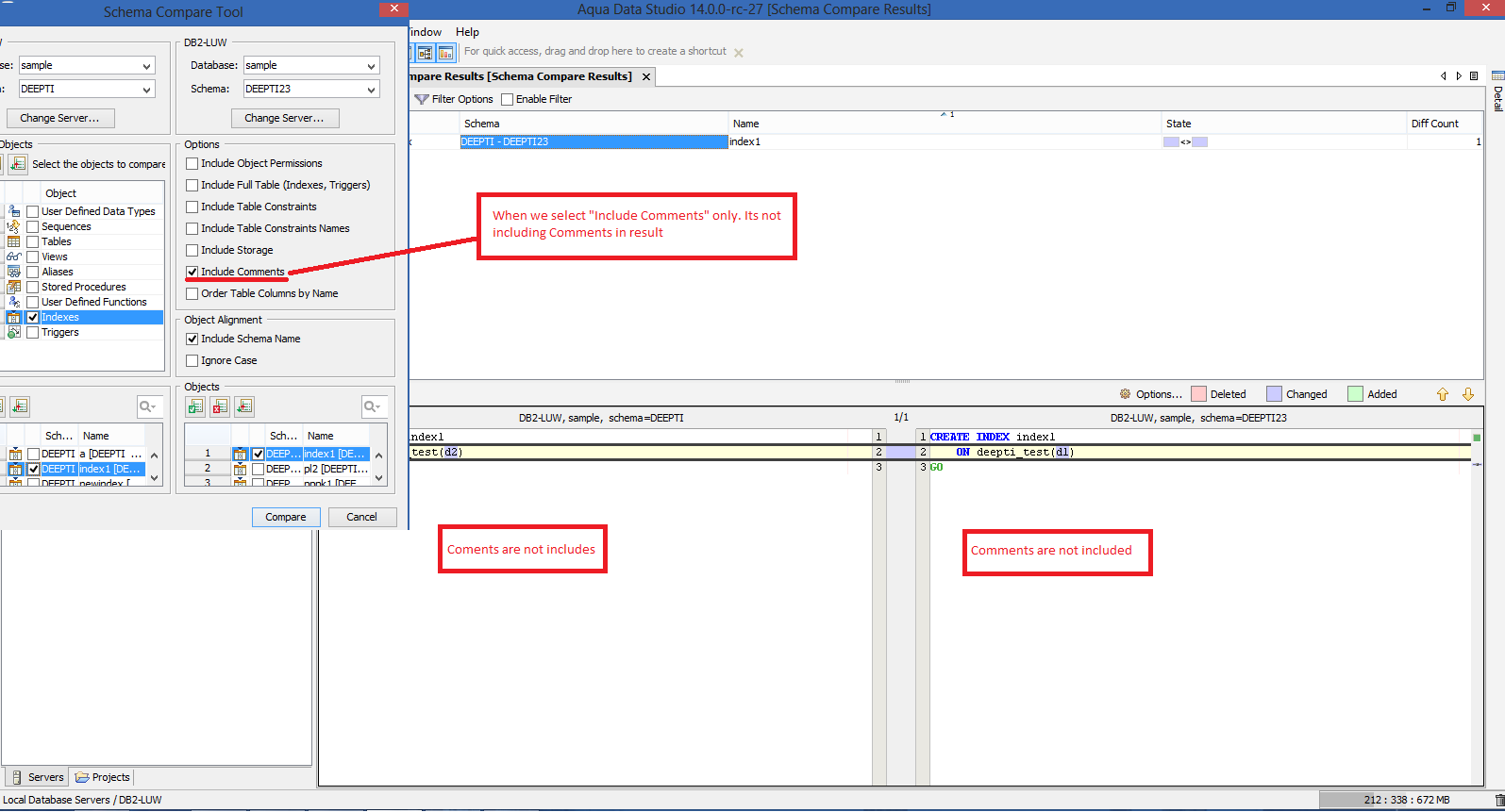Viewport: 1505px width, 812px height.
Task: Click the Stored Procedures icon
Action: 14,287
